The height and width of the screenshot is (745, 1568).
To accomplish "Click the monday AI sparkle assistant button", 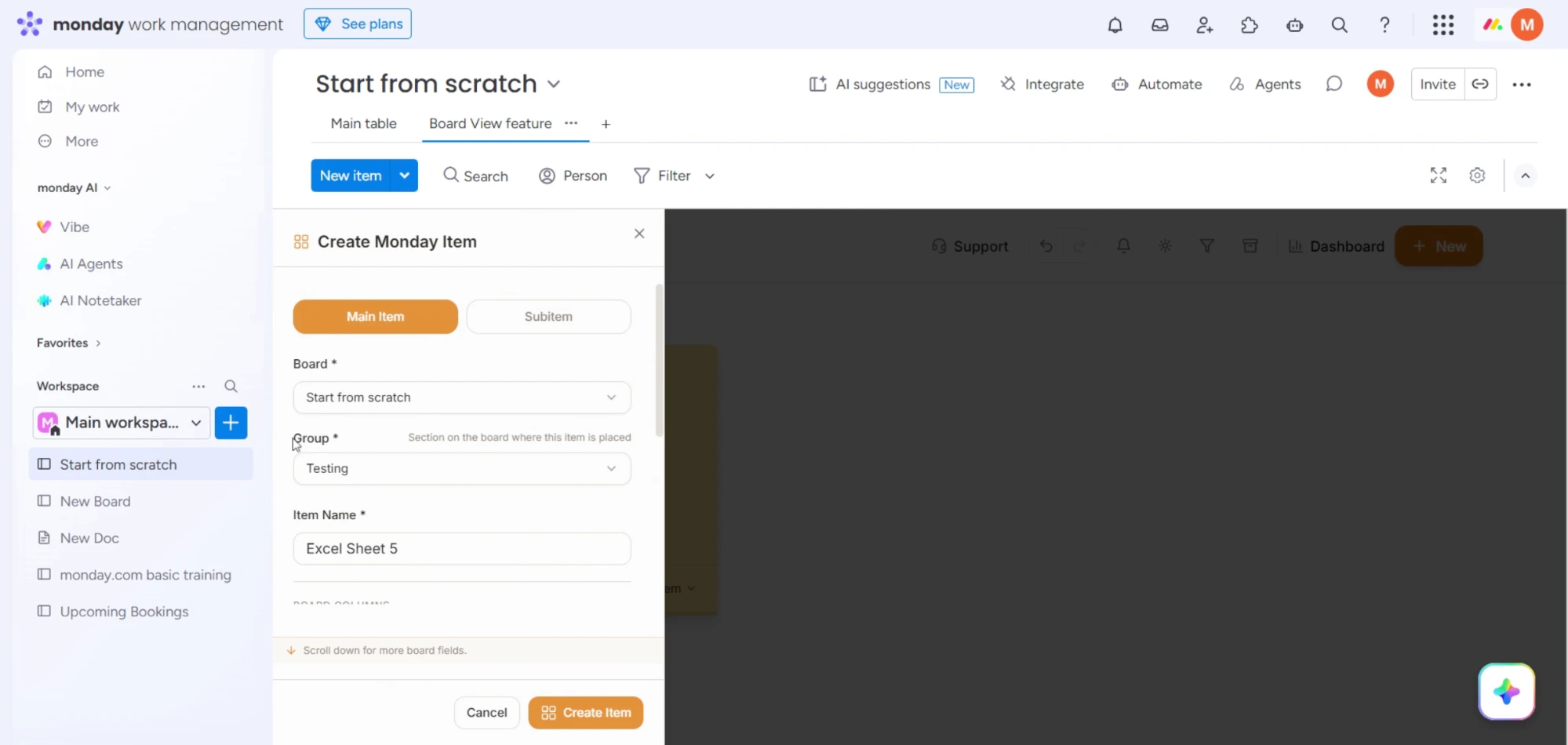I will point(1506,692).
